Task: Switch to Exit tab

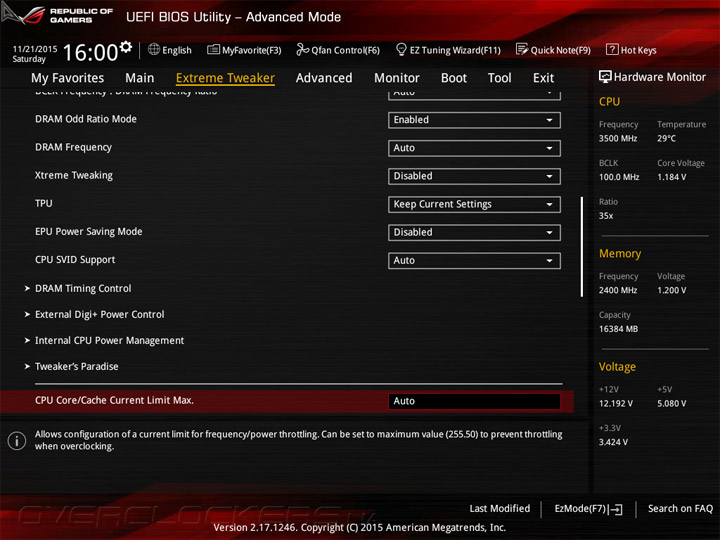Action: click(x=543, y=78)
